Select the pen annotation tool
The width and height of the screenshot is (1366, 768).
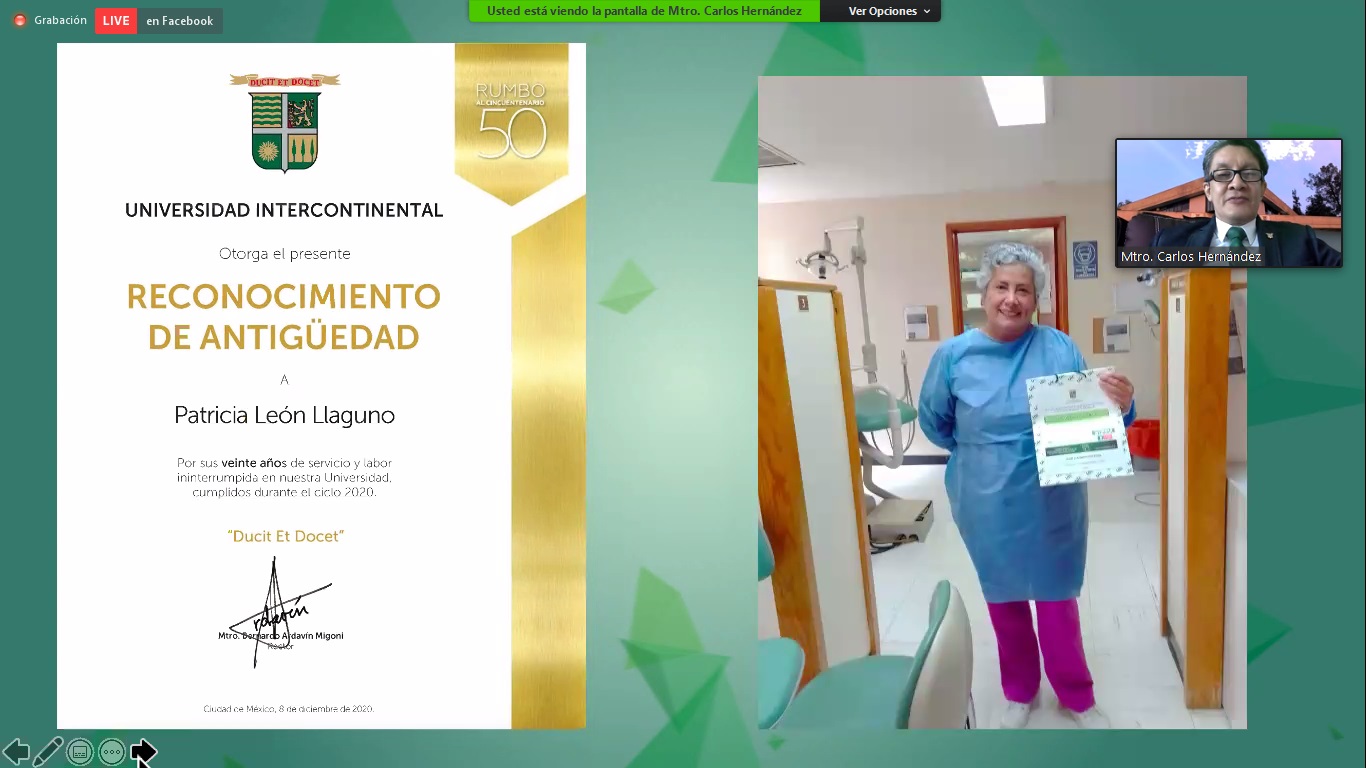pos(48,752)
